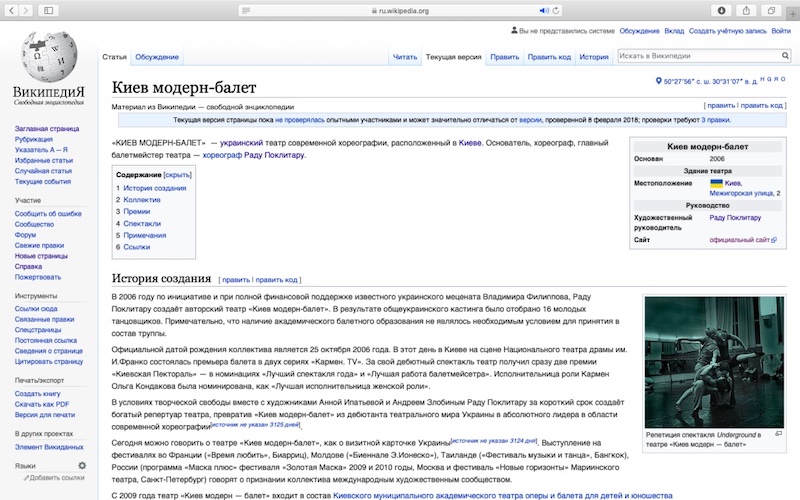Screen dimensions: 800x500
Task: Jump to Премии in contents
Action: [x=137, y=211]
